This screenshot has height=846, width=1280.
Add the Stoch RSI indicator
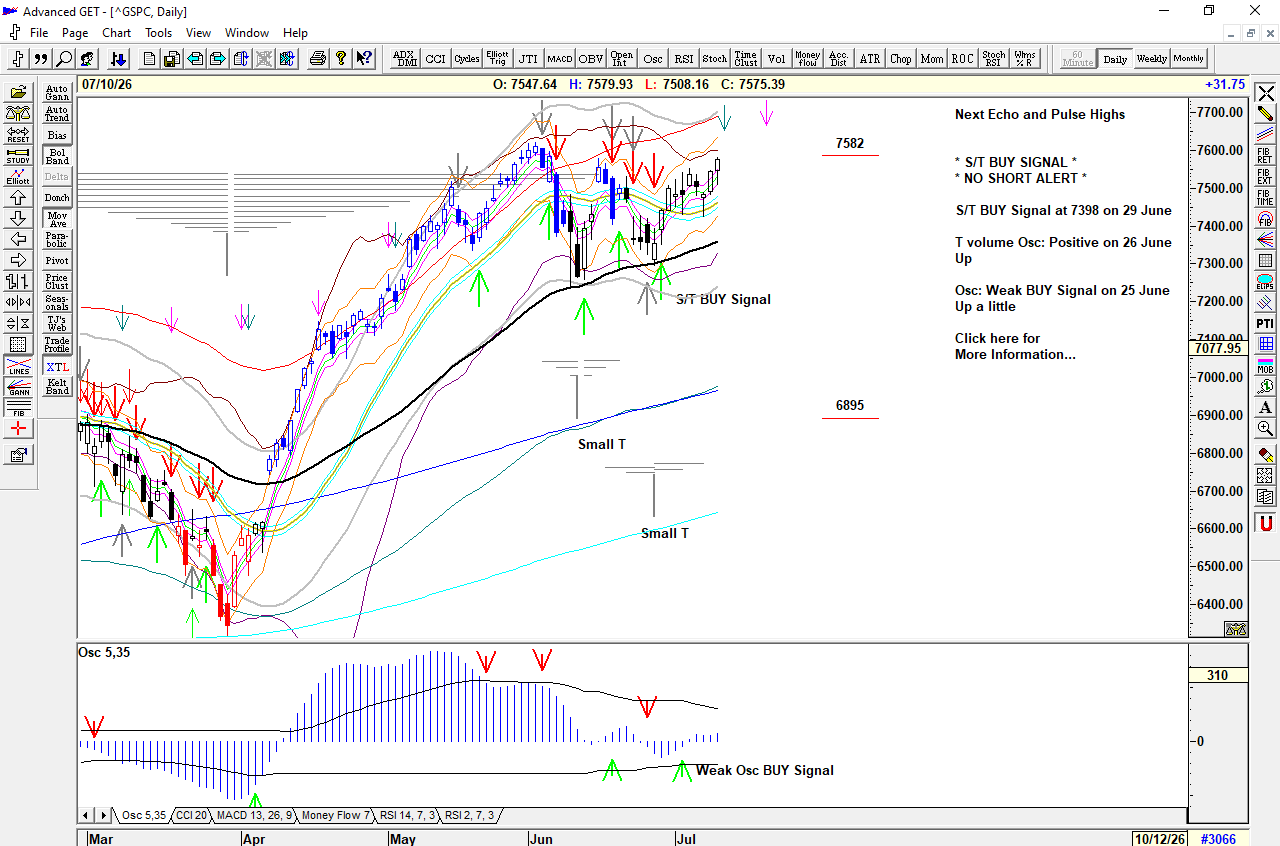click(994, 59)
